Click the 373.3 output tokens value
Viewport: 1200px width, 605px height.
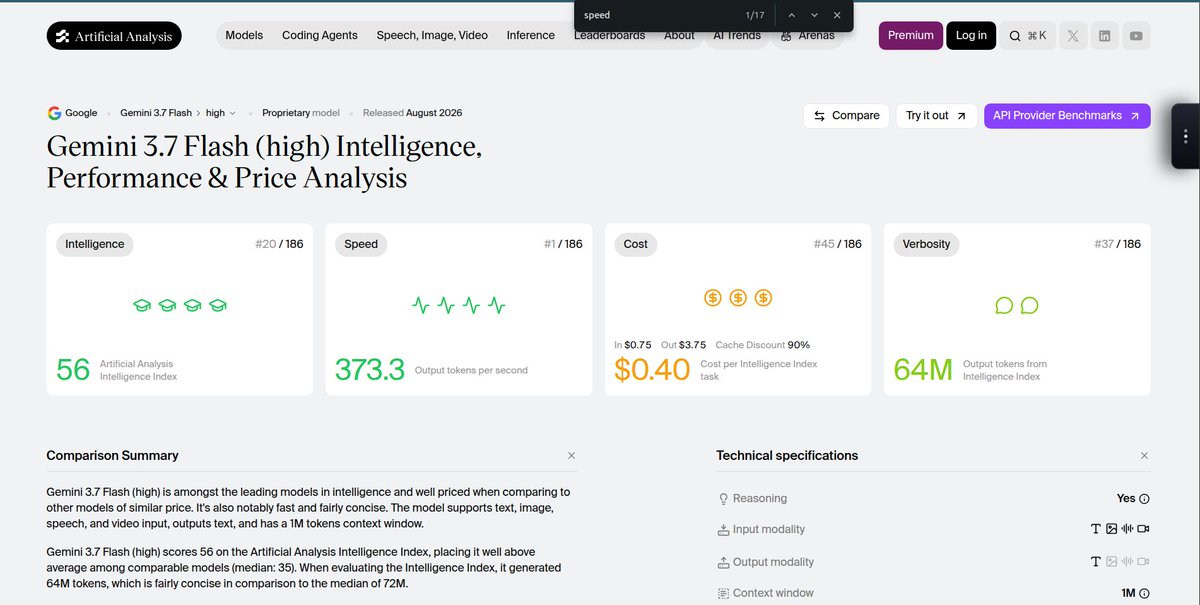[x=370, y=370]
